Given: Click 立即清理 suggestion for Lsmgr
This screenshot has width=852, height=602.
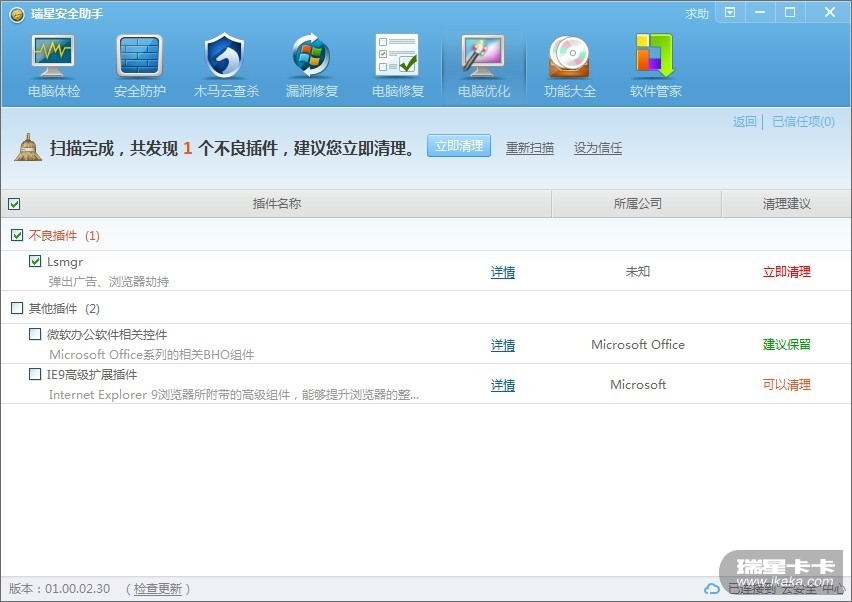Looking at the screenshot, I should point(786,272).
